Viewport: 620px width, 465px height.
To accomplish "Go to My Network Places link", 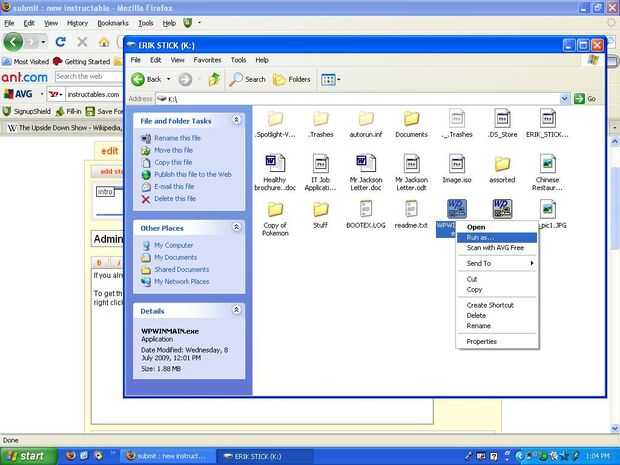I will point(181,282).
